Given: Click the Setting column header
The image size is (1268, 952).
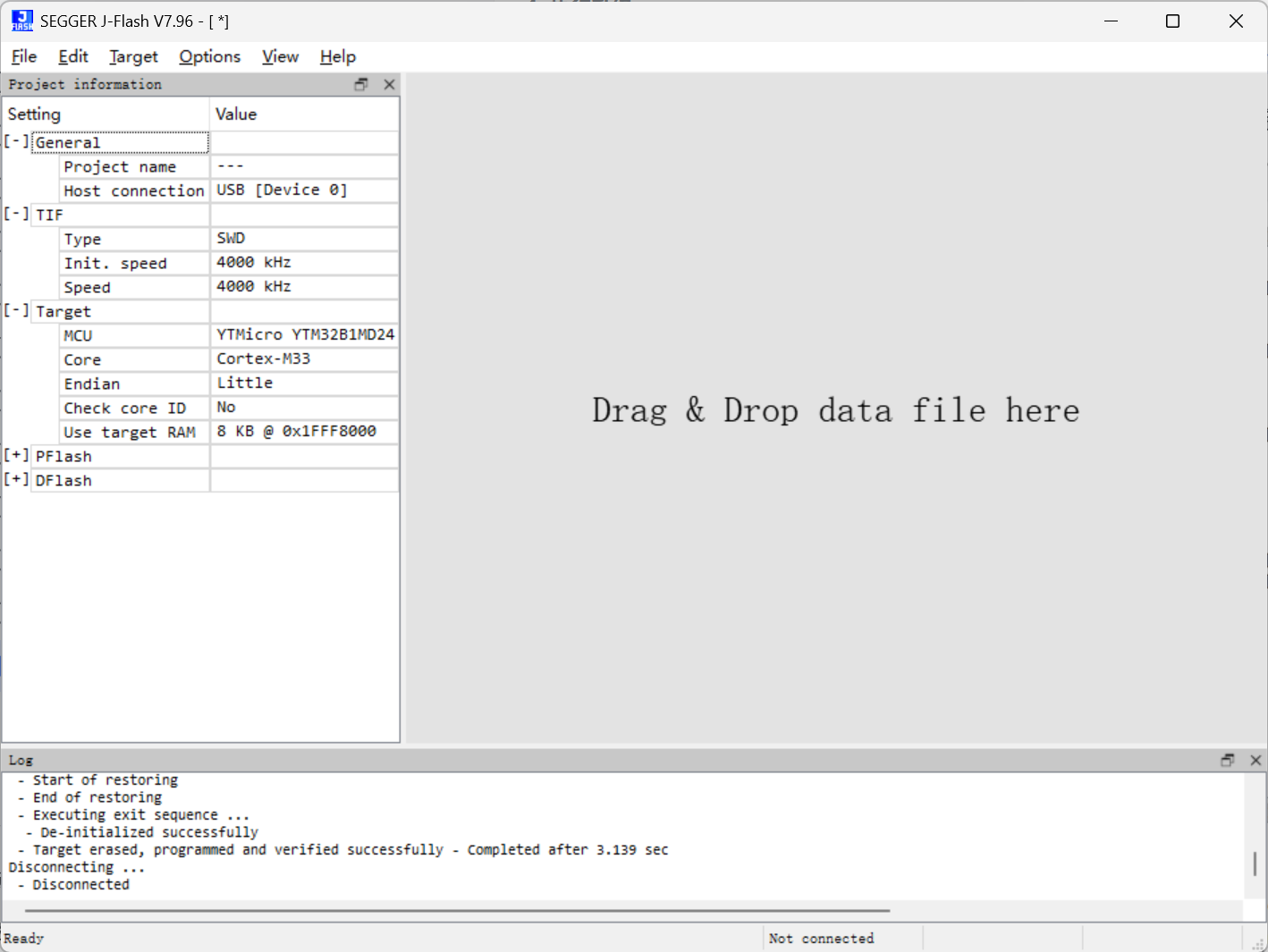Looking at the screenshot, I should pyautogui.click(x=106, y=114).
